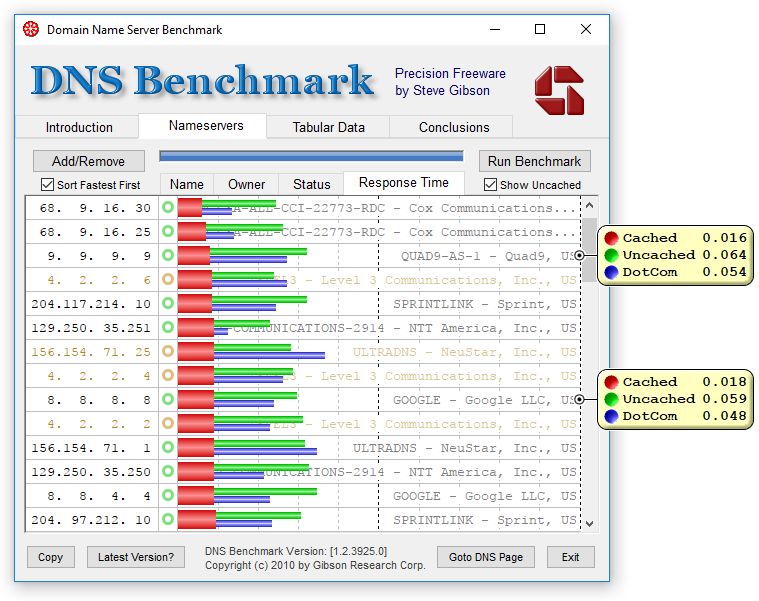Open Goto DNS Page
Viewport: 759px width, 601px height.
(486, 557)
